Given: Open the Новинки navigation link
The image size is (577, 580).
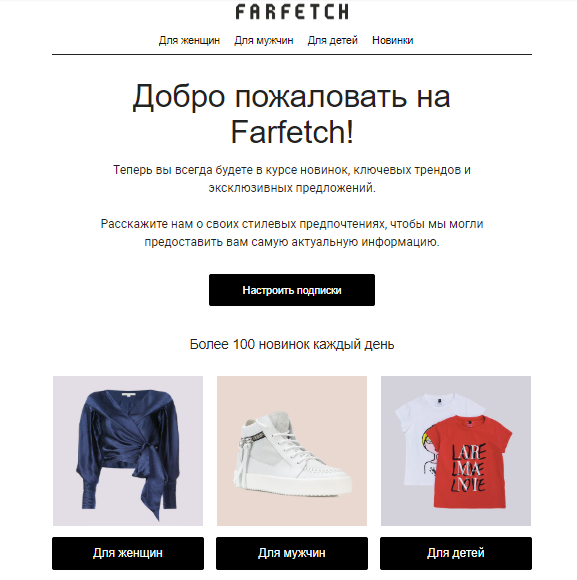Looking at the screenshot, I should point(392,40).
